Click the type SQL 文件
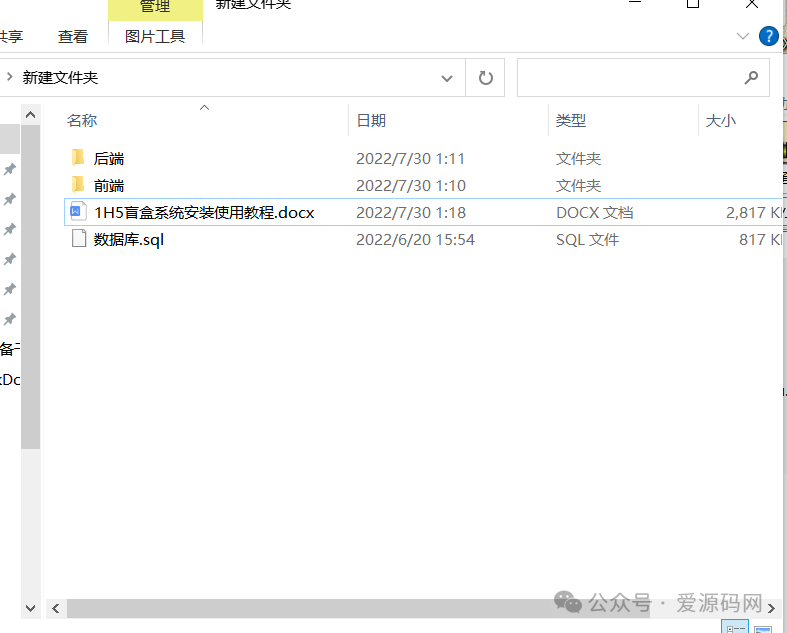Screen dimensions: 787x633 (588, 239)
